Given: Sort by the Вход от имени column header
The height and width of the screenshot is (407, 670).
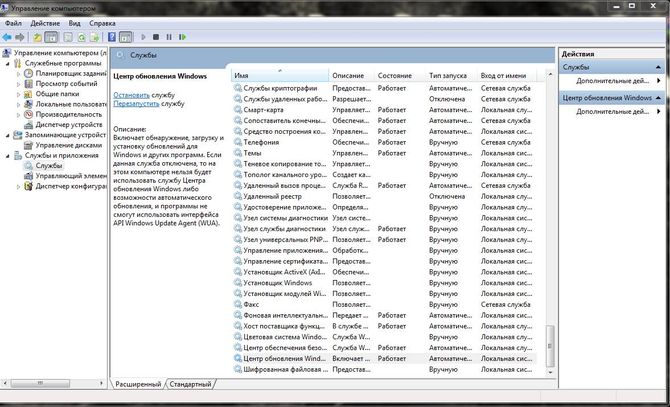Looking at the screenshot, I should pyautogui.click(x=507, y=75).
